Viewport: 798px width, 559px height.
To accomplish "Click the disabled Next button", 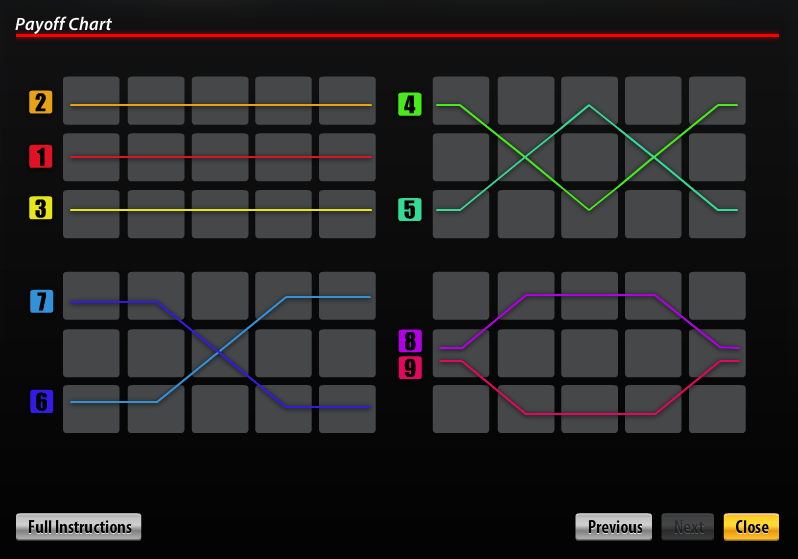I will pos(689,527).
